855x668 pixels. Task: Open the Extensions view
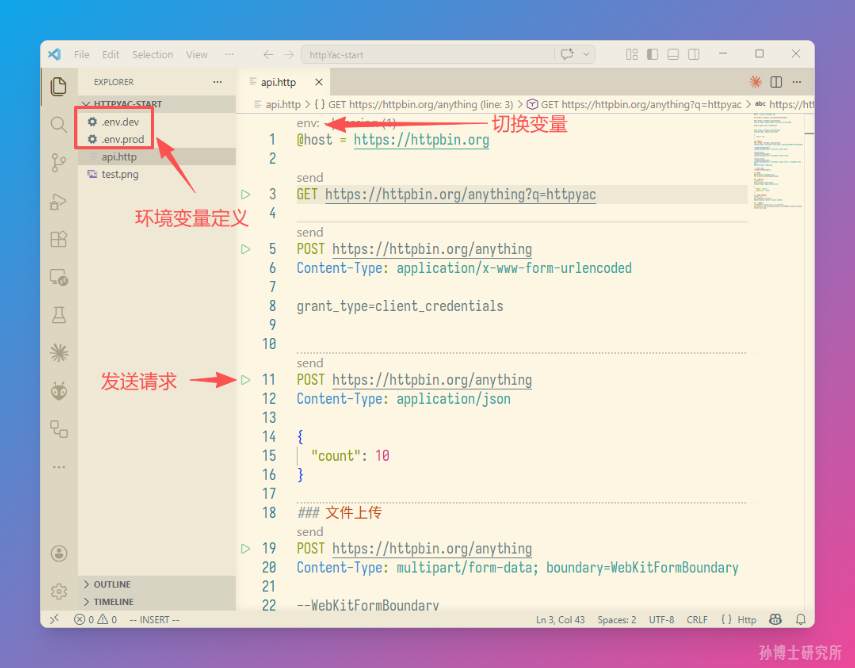[x=59, y=239]
